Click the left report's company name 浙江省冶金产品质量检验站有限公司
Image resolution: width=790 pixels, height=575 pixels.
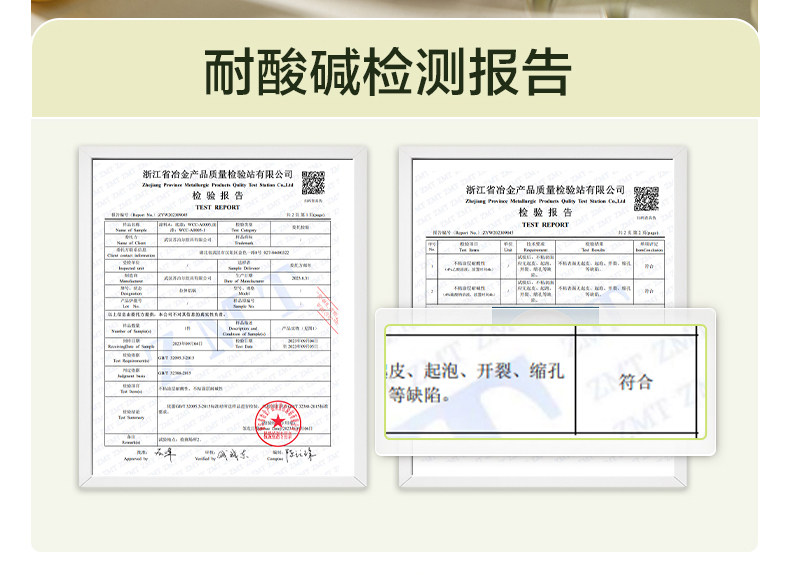click(x=218, y=174)
